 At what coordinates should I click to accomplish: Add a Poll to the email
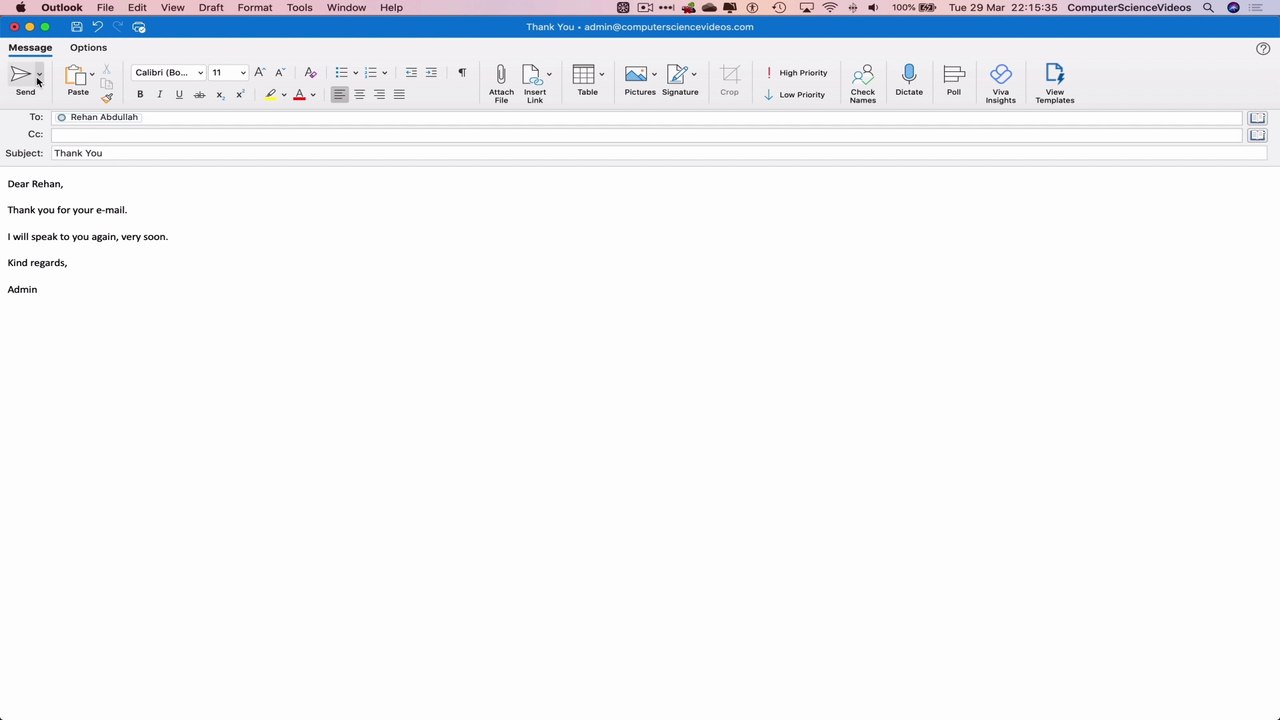point(954,80)
